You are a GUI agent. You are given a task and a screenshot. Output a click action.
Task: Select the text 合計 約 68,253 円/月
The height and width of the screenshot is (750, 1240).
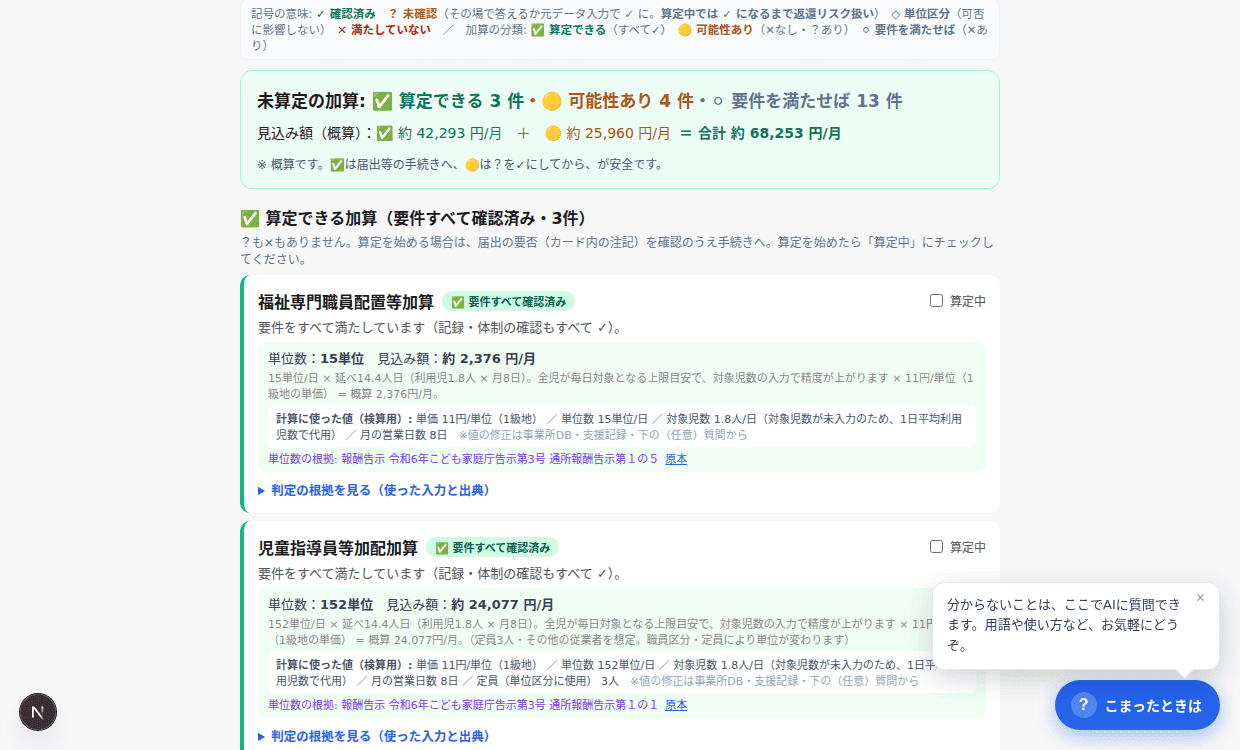769,133
